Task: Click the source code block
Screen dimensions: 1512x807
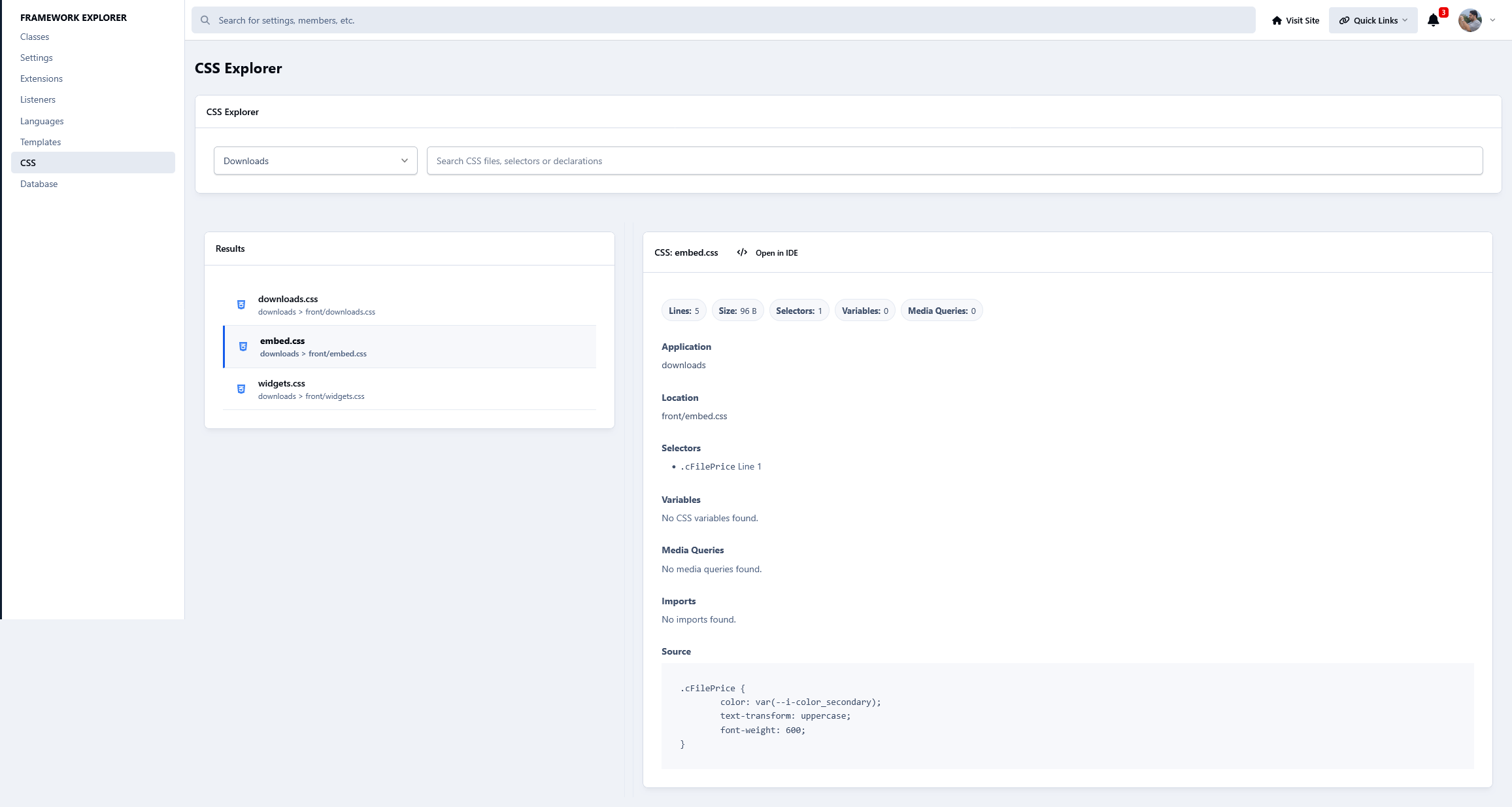Action: [x=1067, y=716]
